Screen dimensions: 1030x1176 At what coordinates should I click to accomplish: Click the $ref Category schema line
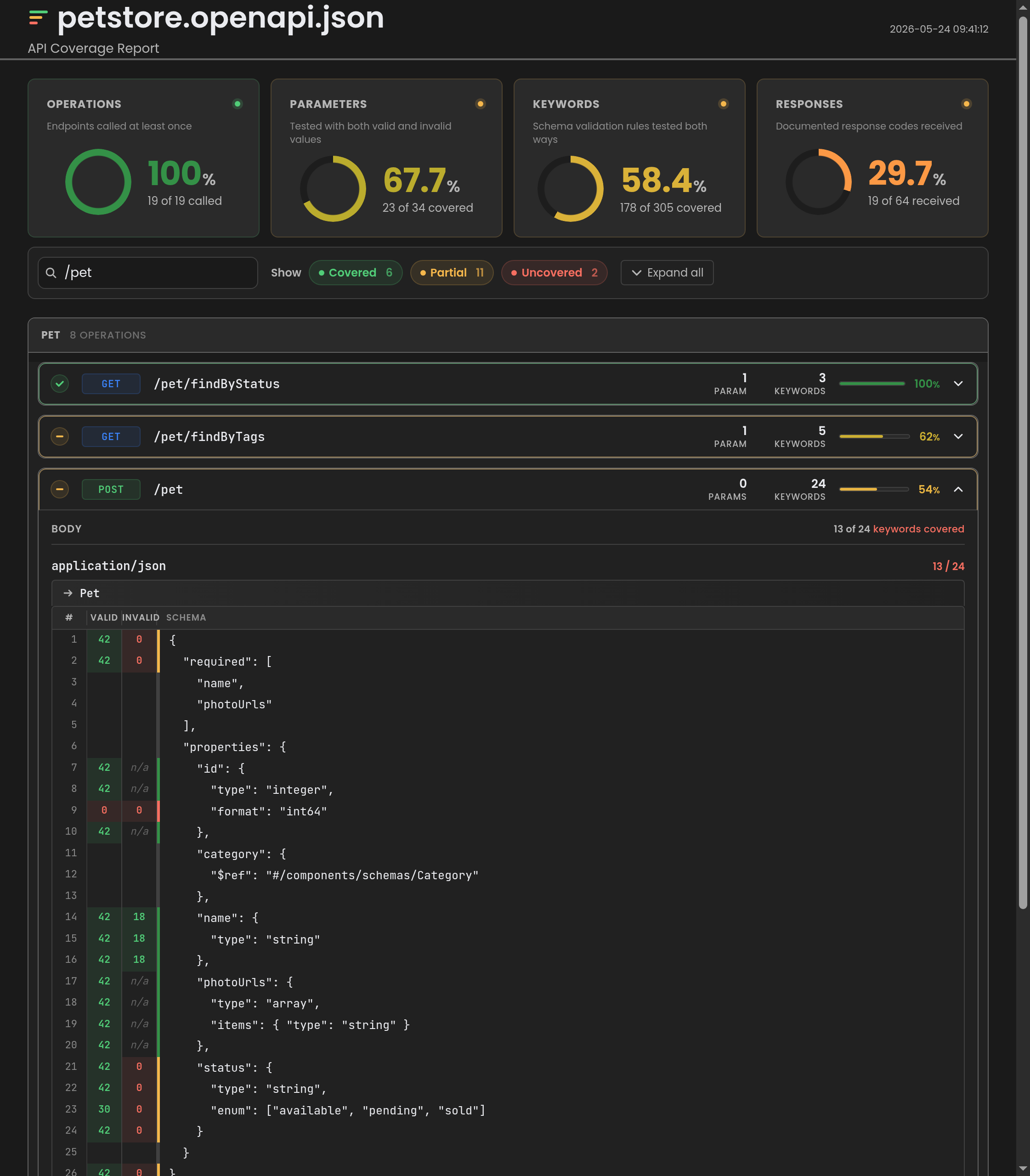[344, 875]
